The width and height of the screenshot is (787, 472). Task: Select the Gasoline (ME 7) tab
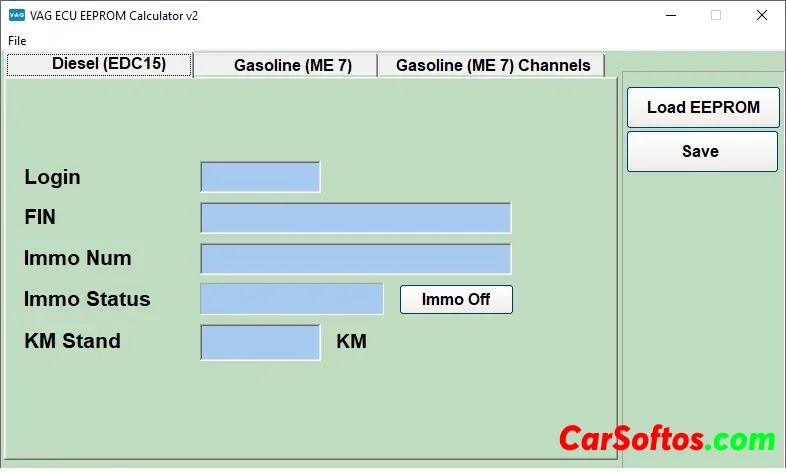(292, 65)
